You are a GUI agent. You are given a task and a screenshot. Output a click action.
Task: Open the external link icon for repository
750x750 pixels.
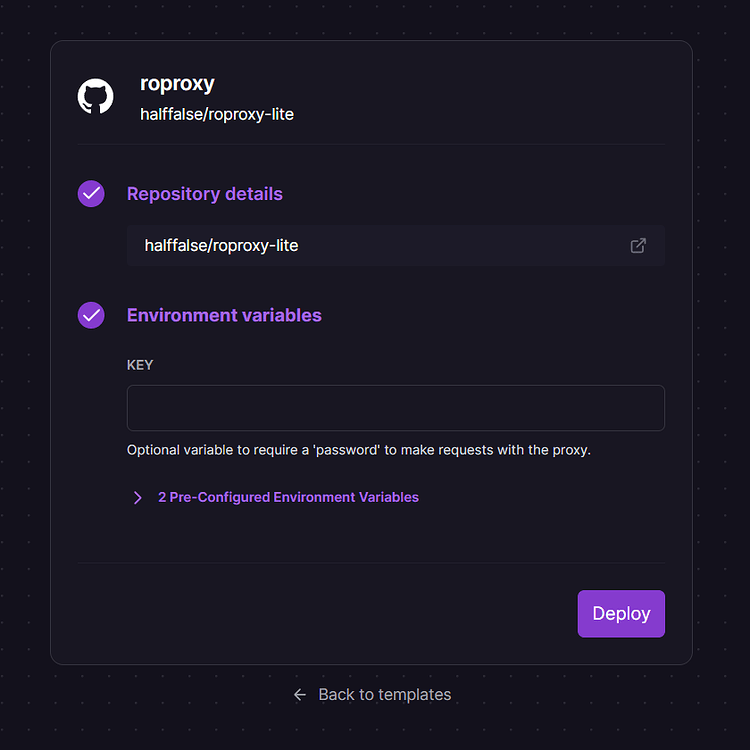pos(638,245)
